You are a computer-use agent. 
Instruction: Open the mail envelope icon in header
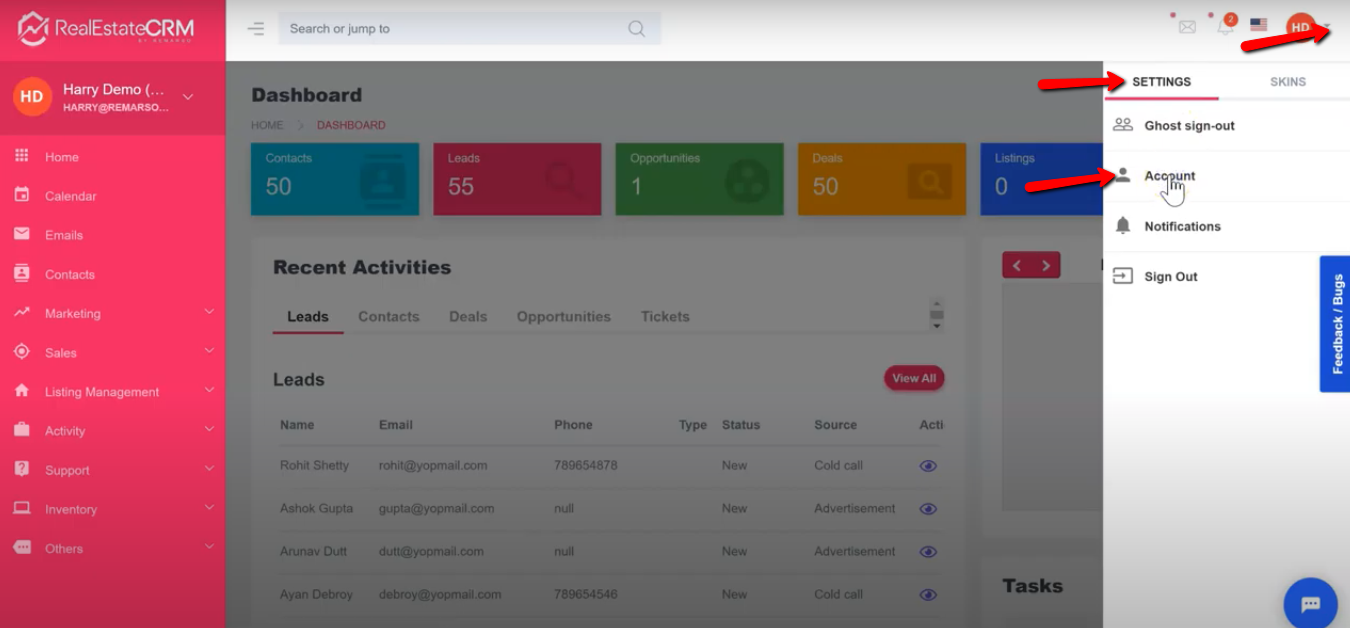pyautogui.click(x=1187, y=27)
